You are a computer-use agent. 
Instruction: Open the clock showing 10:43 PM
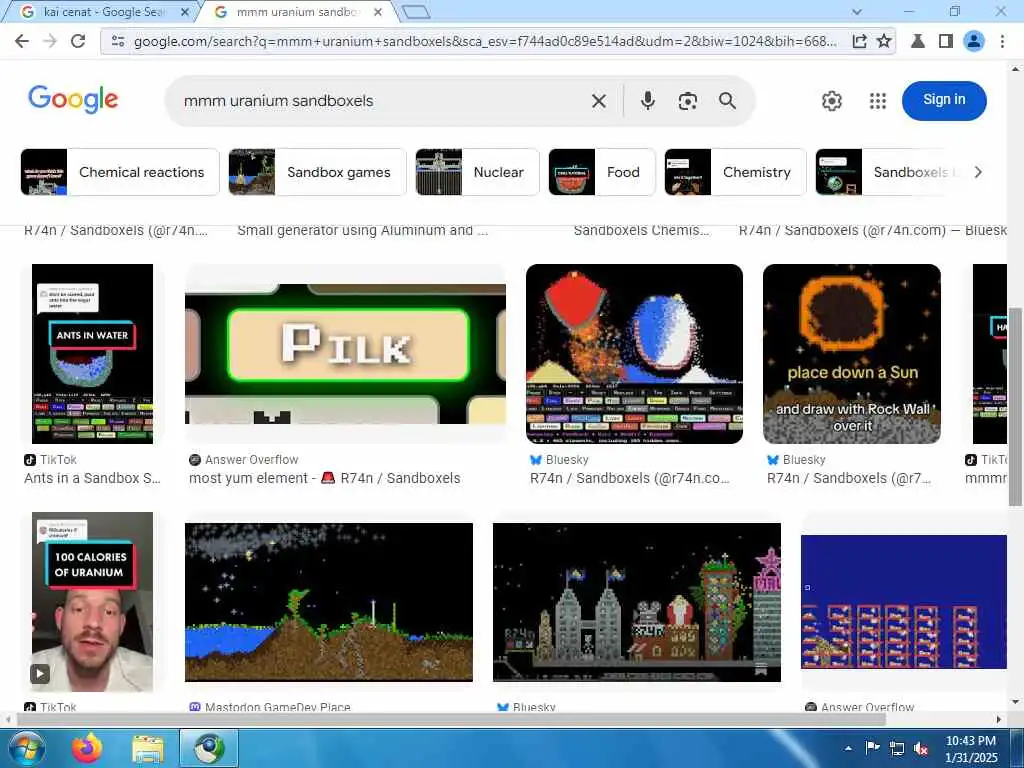point(971,749)
